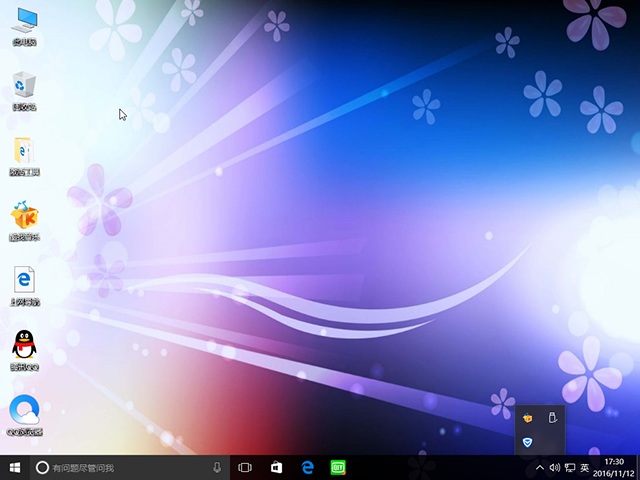Click the Safely Remove Hardware USB icon
The height and width of the screenshot is (480, 640).
551,417
